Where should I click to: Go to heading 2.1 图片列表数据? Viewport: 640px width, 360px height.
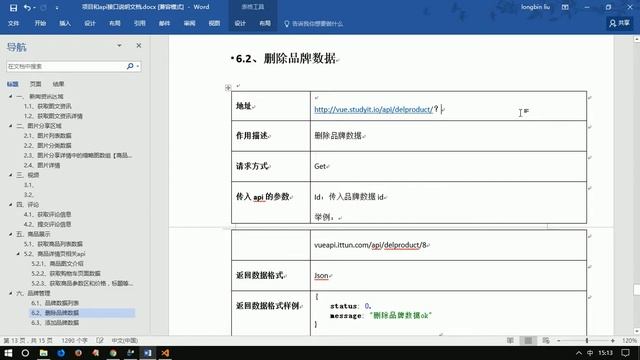pyautogui.click(x=48, y=136)
